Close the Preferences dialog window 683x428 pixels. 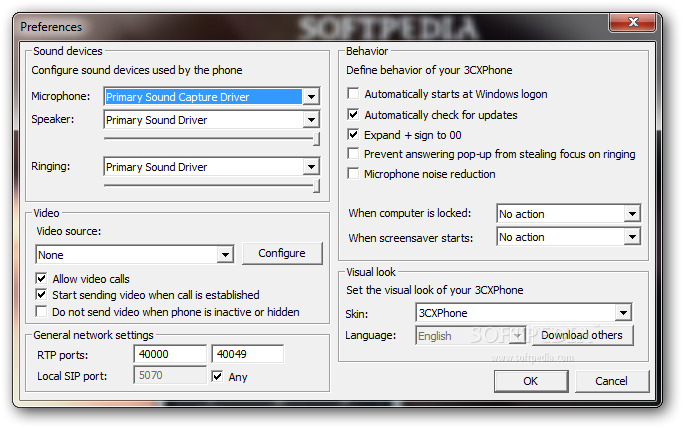point(633,22)
